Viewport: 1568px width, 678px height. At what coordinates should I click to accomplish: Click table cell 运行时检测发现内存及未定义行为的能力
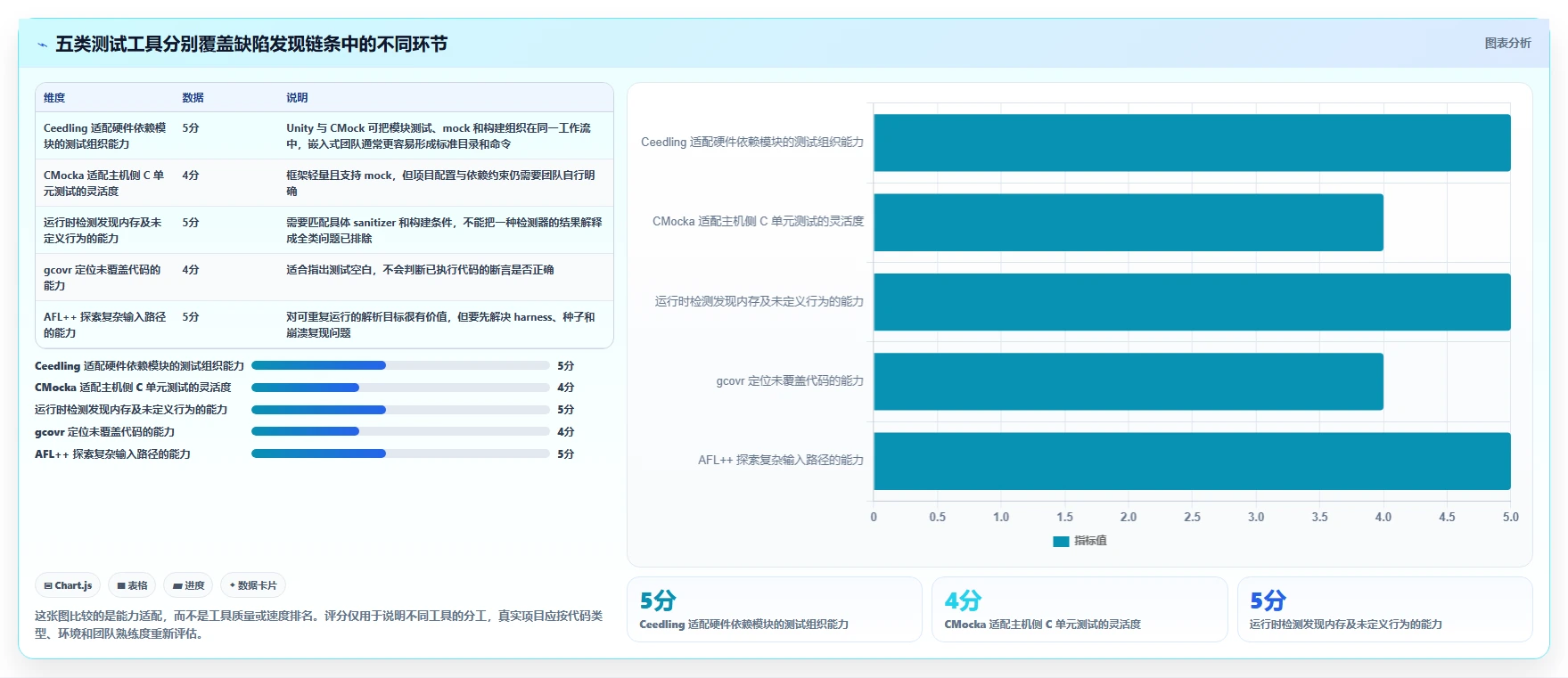coord(105,231)
